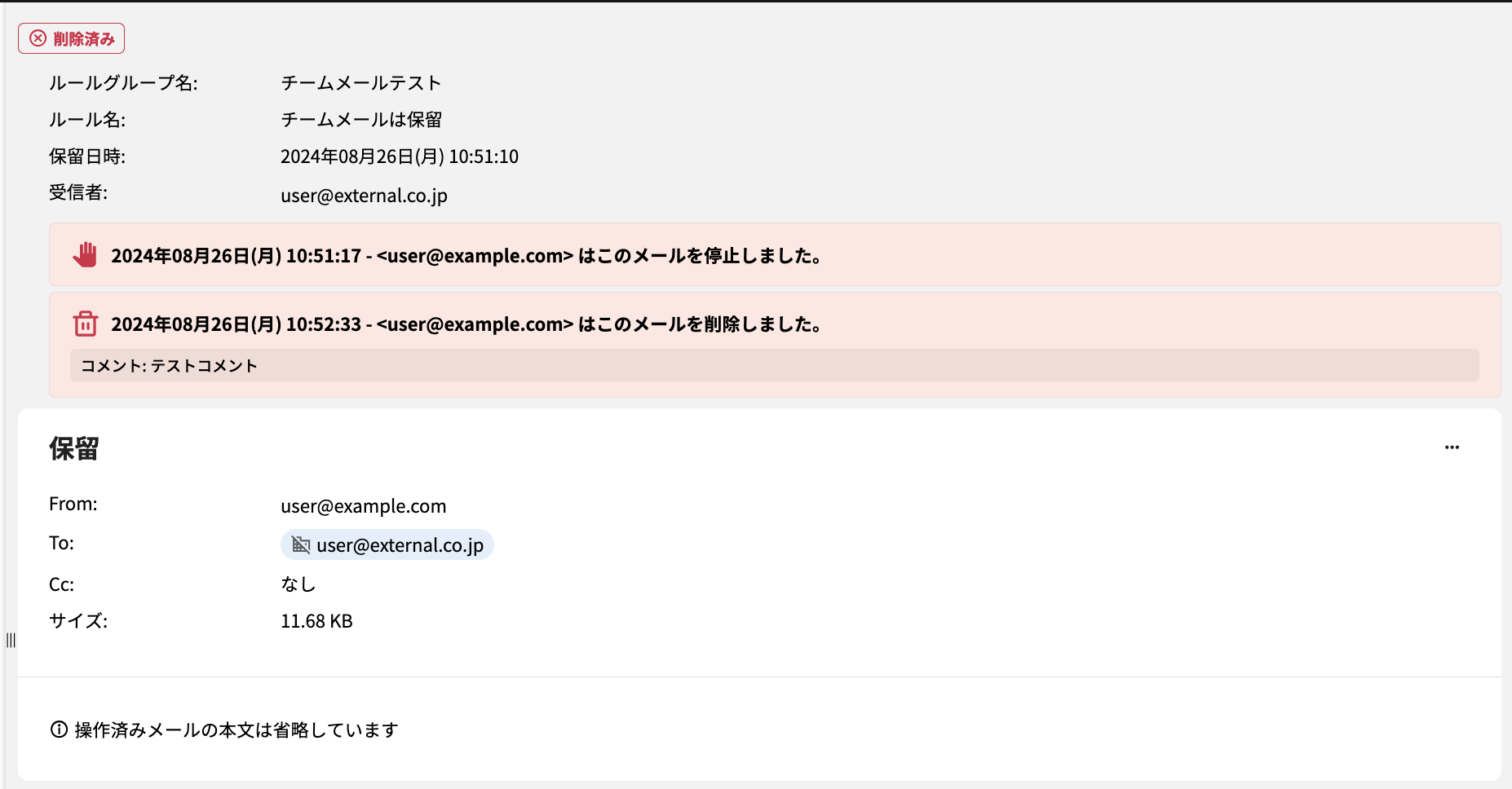Open the three-dot more options menu
The height and width of the screenshot is (789, 1512).
tap(1452, 447)
